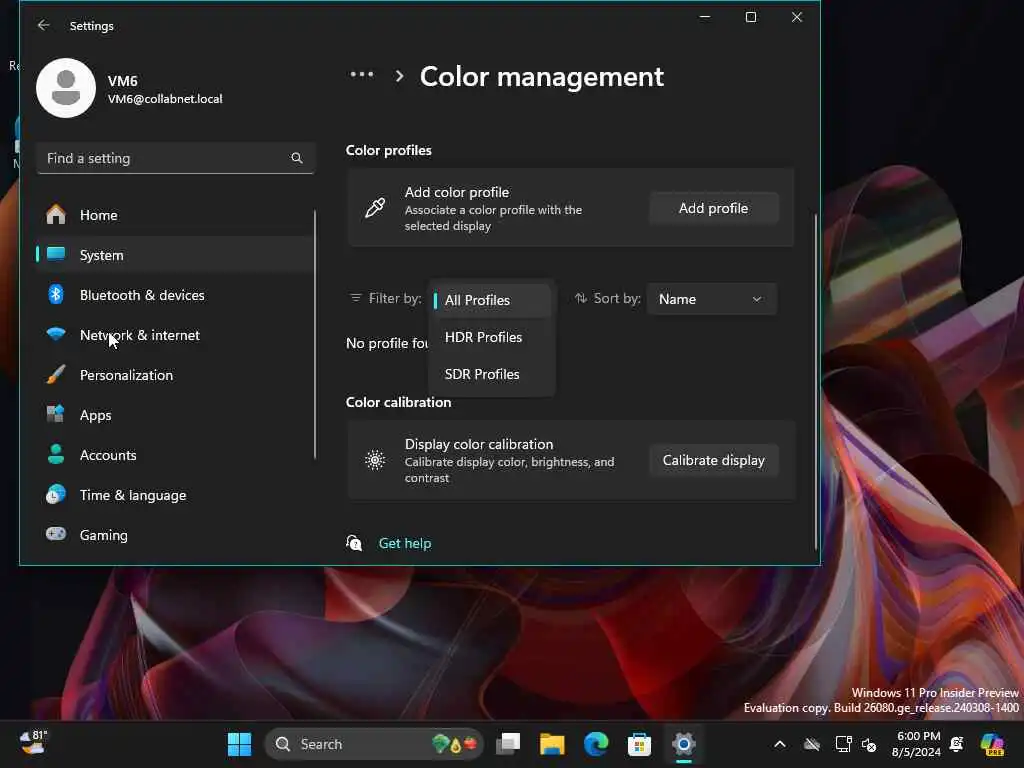Screen dimensions: 1024x768
Task: Open Microsoft Store from the taskbar
Action: coord(639,744)
